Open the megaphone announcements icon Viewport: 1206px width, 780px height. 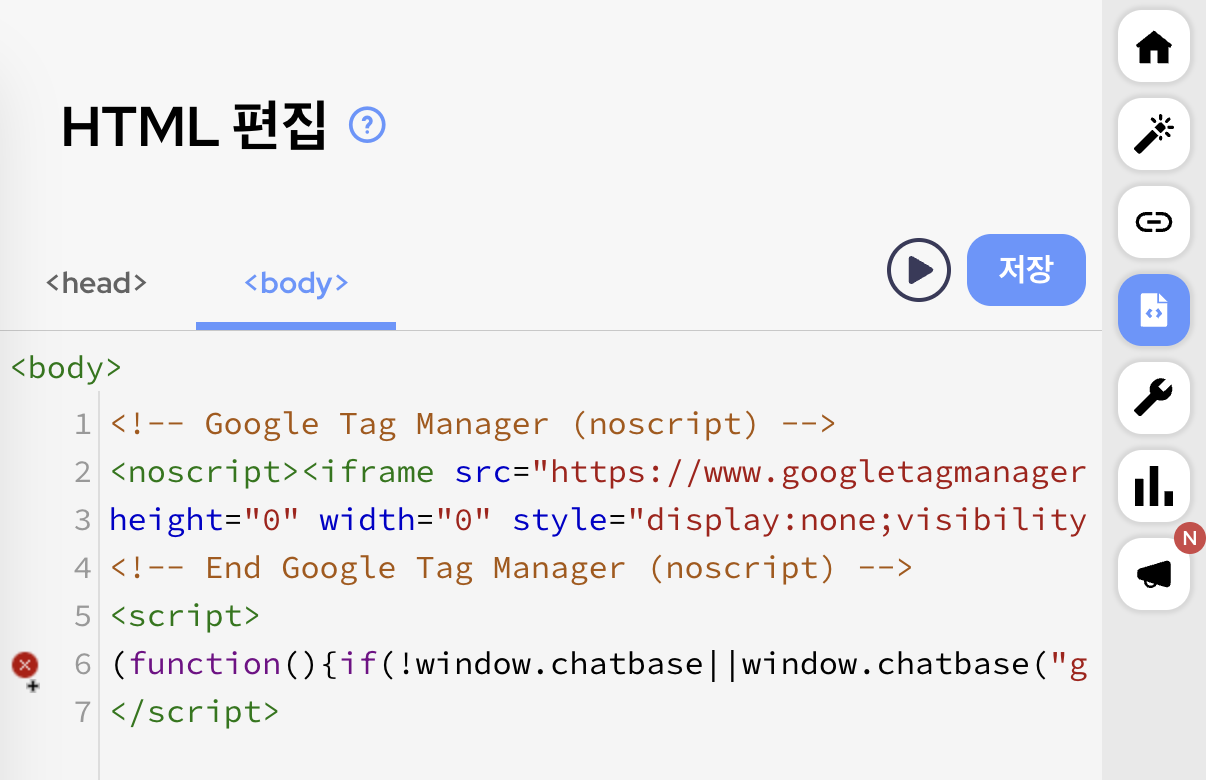[1154, 574]
